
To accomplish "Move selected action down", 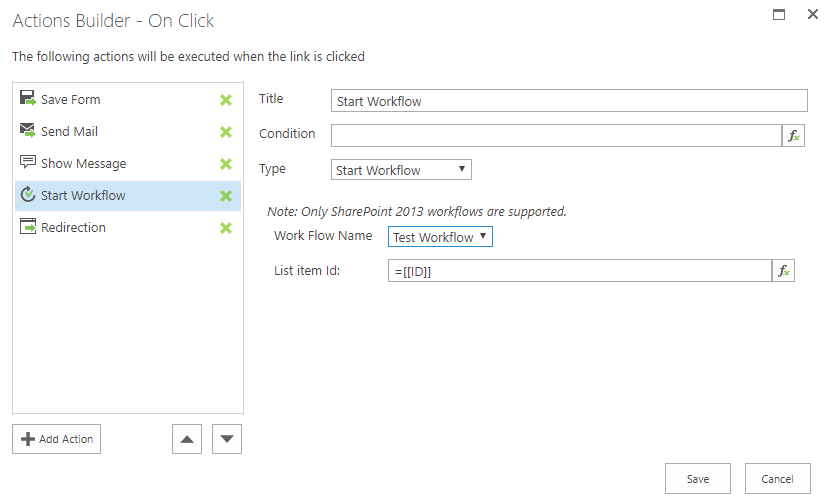I will click(x=227, y=439).
